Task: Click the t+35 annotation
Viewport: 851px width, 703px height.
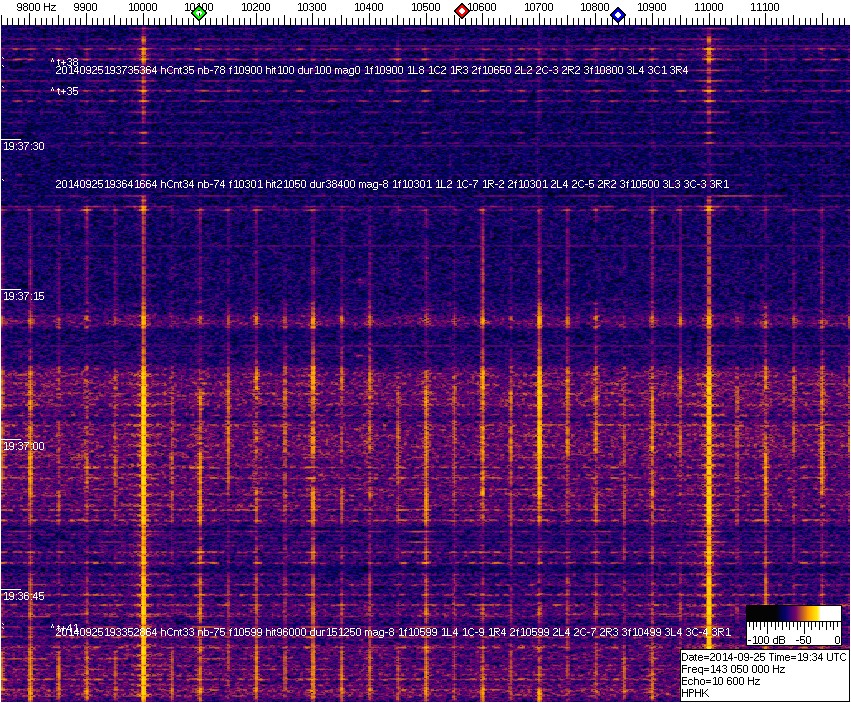Action: [65, 91]
